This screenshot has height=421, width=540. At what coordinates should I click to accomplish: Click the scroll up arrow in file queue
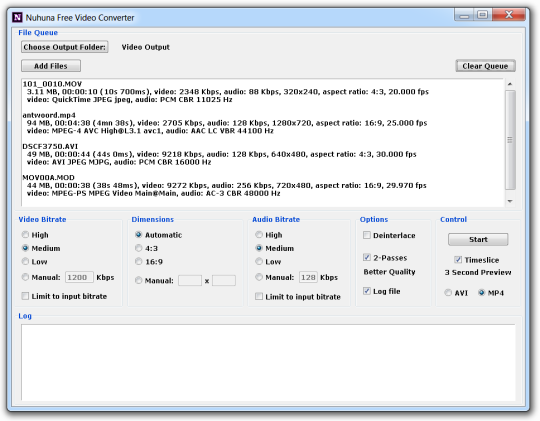pyautogui.click(x=510, y=84)
